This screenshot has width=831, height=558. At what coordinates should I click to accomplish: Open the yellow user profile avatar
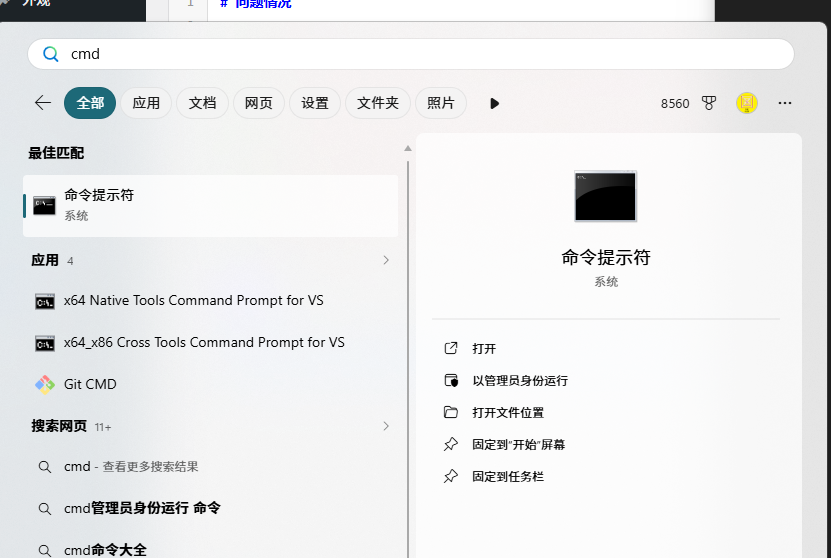click(x=746, y=103)
